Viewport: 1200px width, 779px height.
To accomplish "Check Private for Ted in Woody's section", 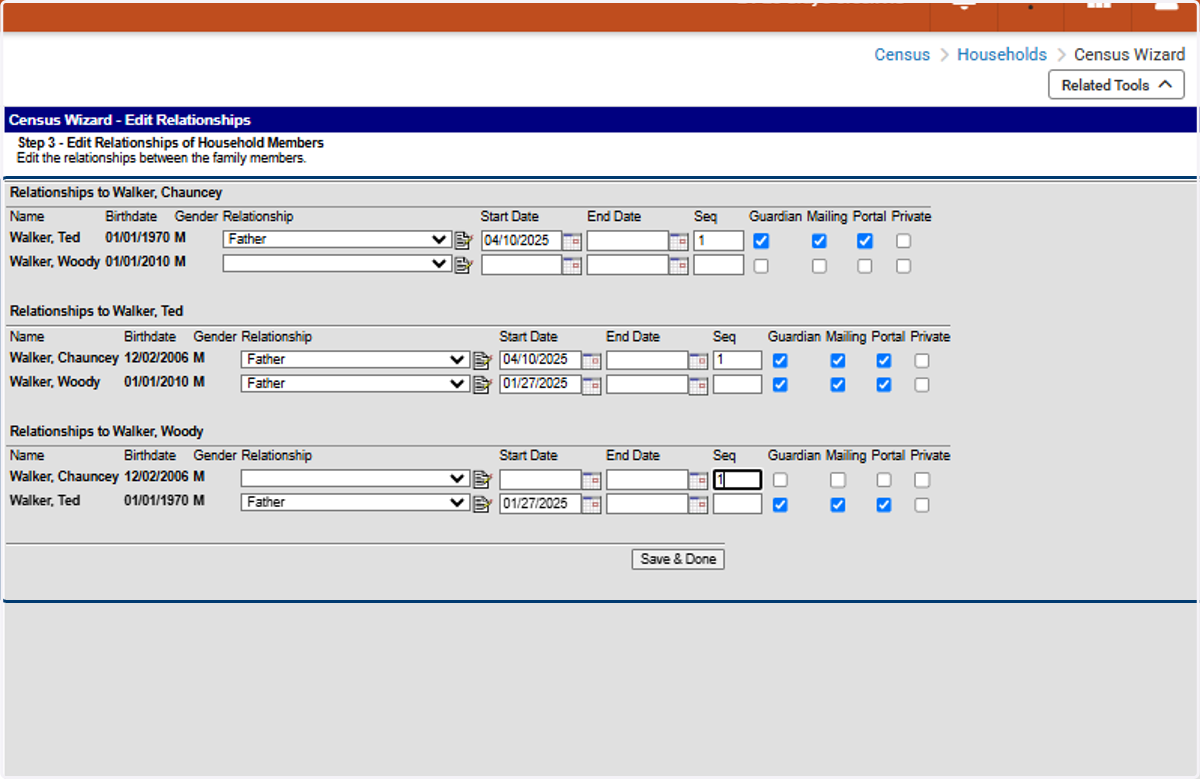I will pyautogui.click(x=922, y=504).
